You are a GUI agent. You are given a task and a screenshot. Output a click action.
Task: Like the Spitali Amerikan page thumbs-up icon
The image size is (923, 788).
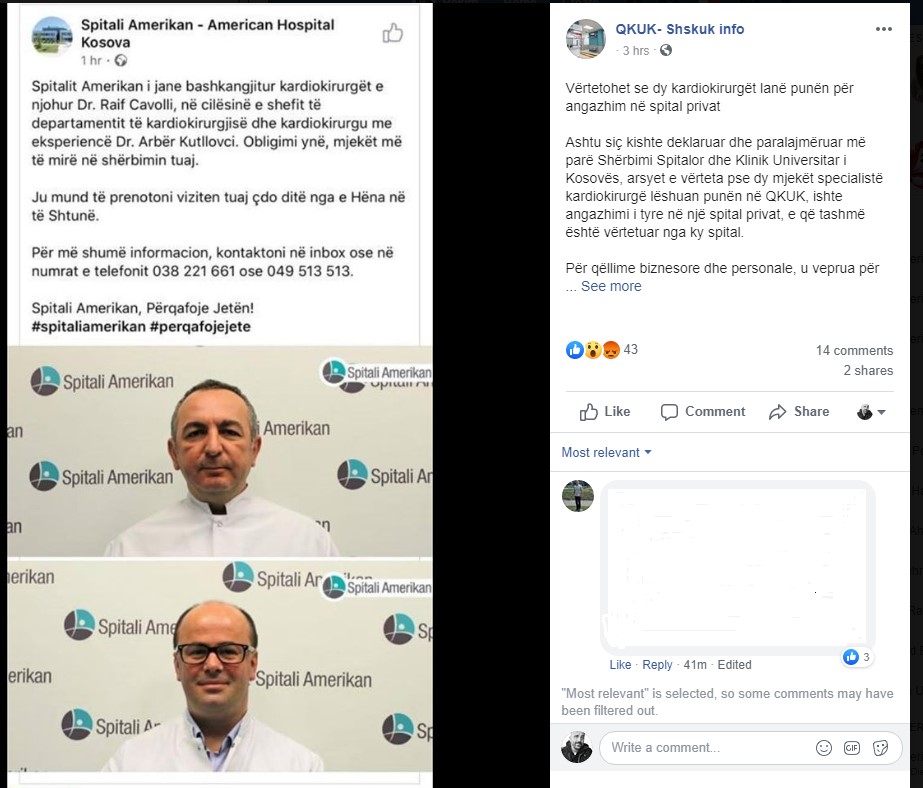[x=393, y=33]
